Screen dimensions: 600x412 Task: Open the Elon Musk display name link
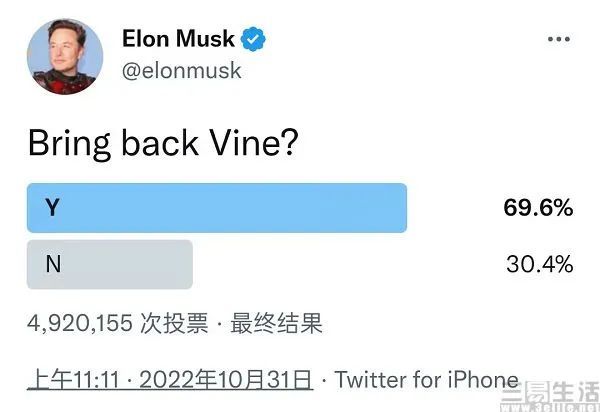click(178, 40)
